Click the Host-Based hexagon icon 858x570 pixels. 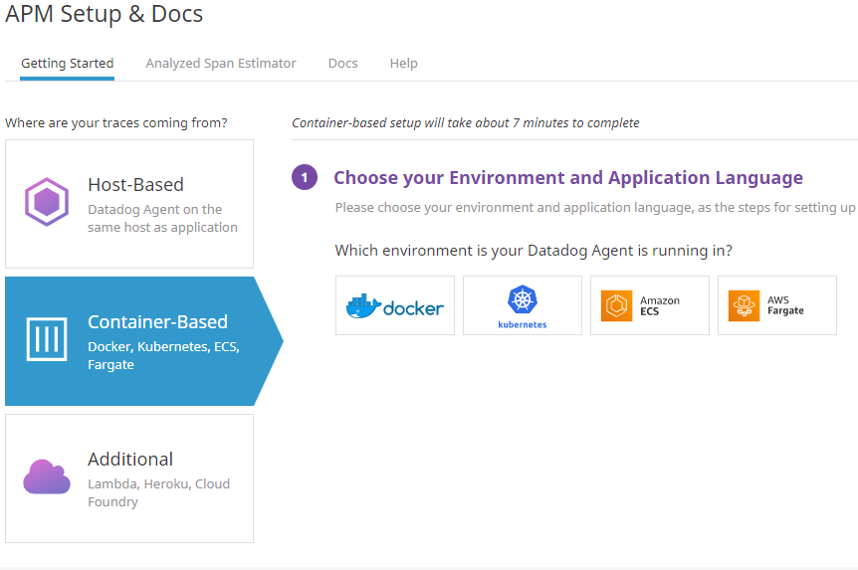pyautogui.click(x=47, y=203)
